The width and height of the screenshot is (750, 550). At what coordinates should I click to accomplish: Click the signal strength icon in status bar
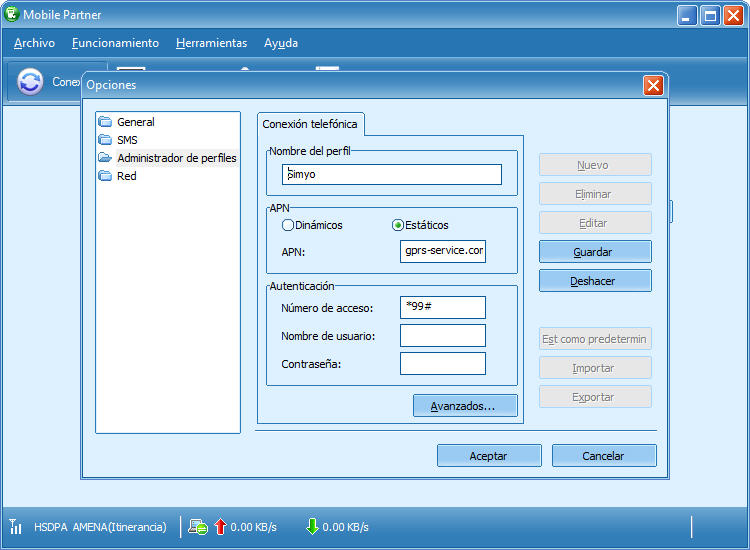tap(16, 527)
